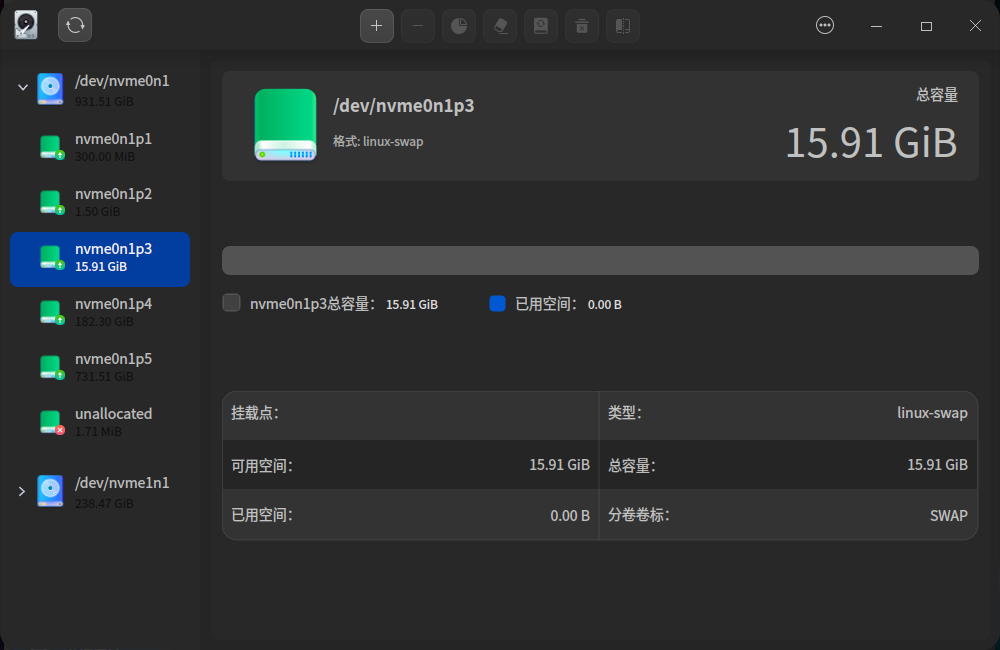1000x650 pixels.
Task: Click the 挂载点 table row
Action: (411, 415)
